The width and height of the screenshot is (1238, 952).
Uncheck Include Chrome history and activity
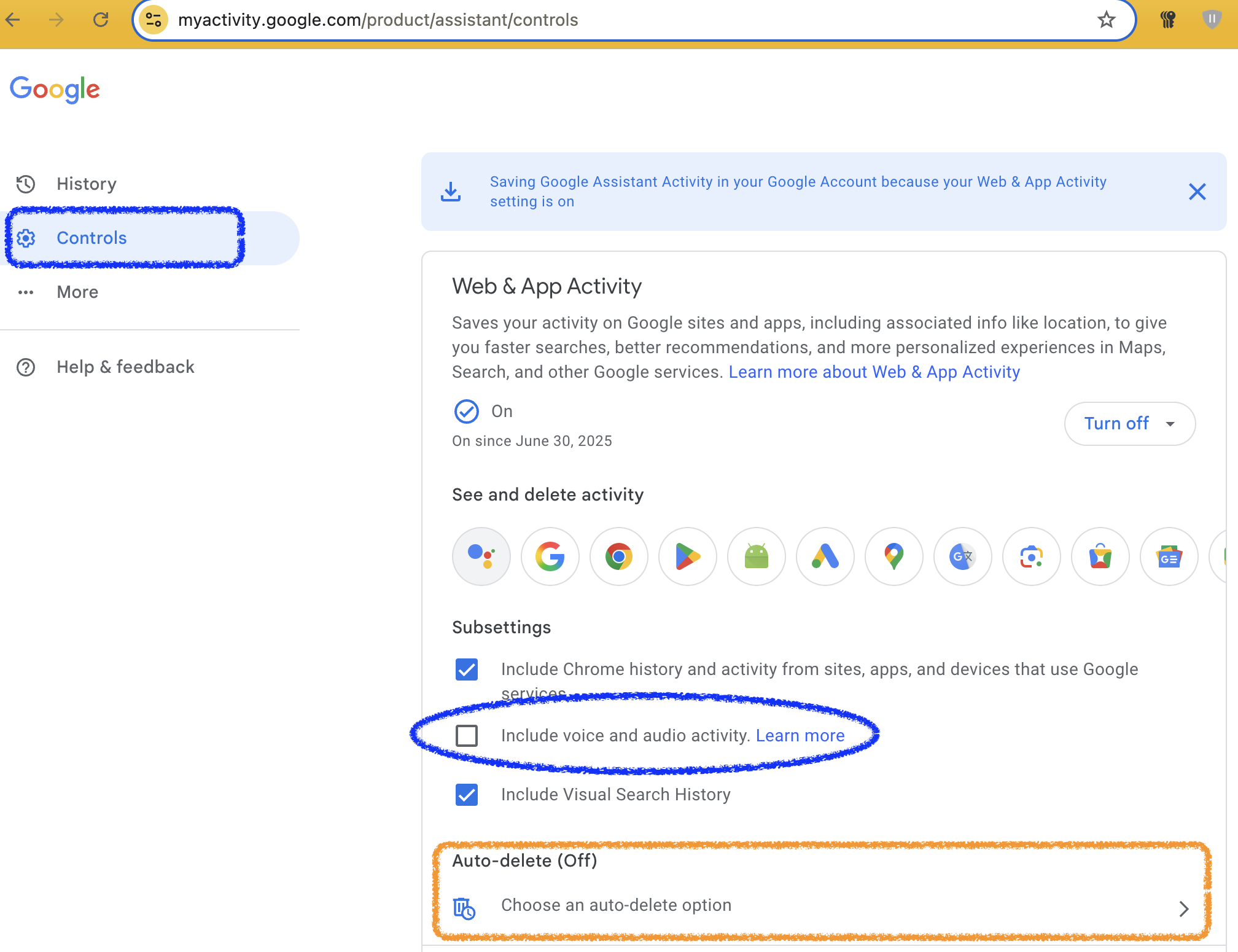coord(467,669)
